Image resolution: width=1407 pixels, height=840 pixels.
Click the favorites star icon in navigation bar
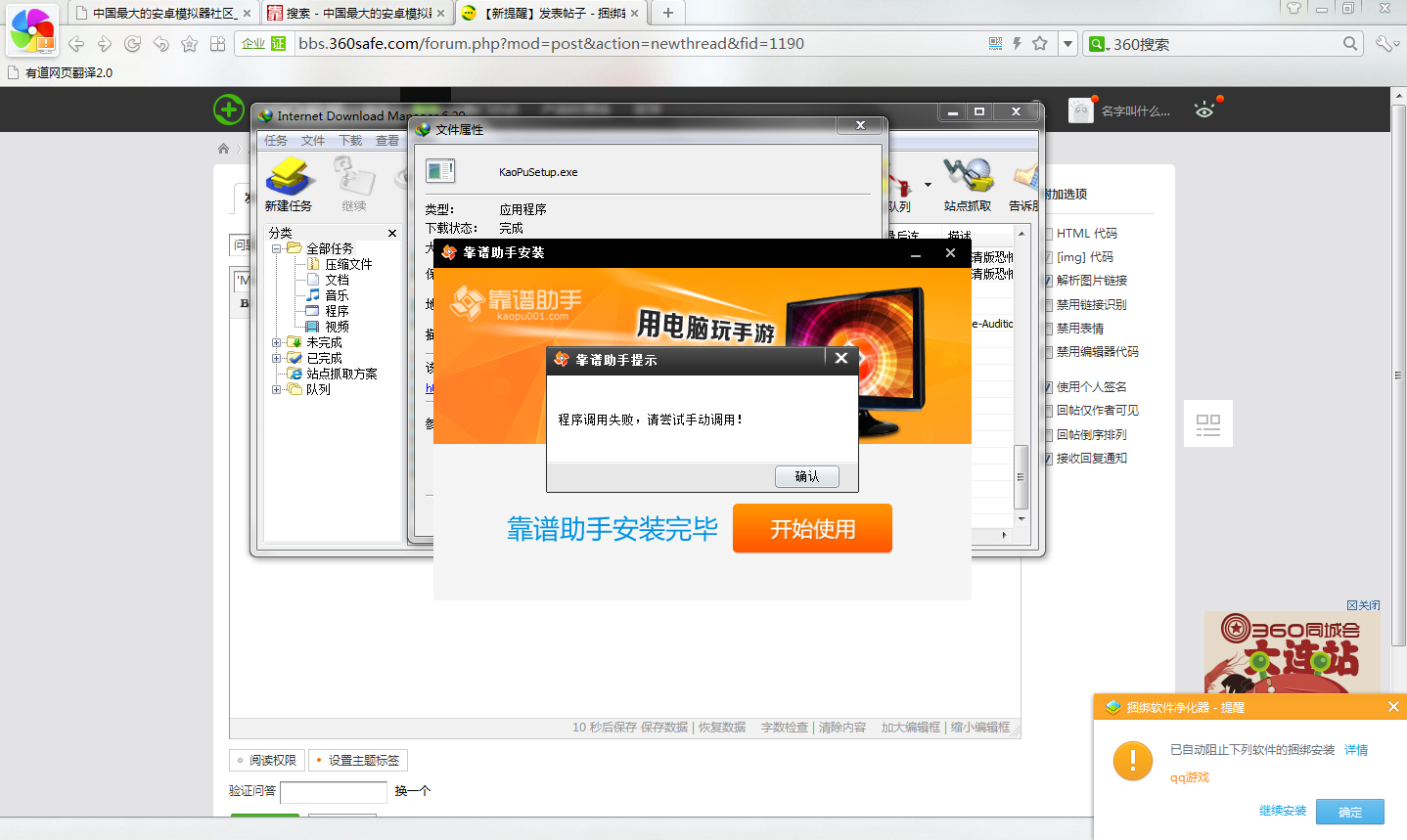point(190,44)
